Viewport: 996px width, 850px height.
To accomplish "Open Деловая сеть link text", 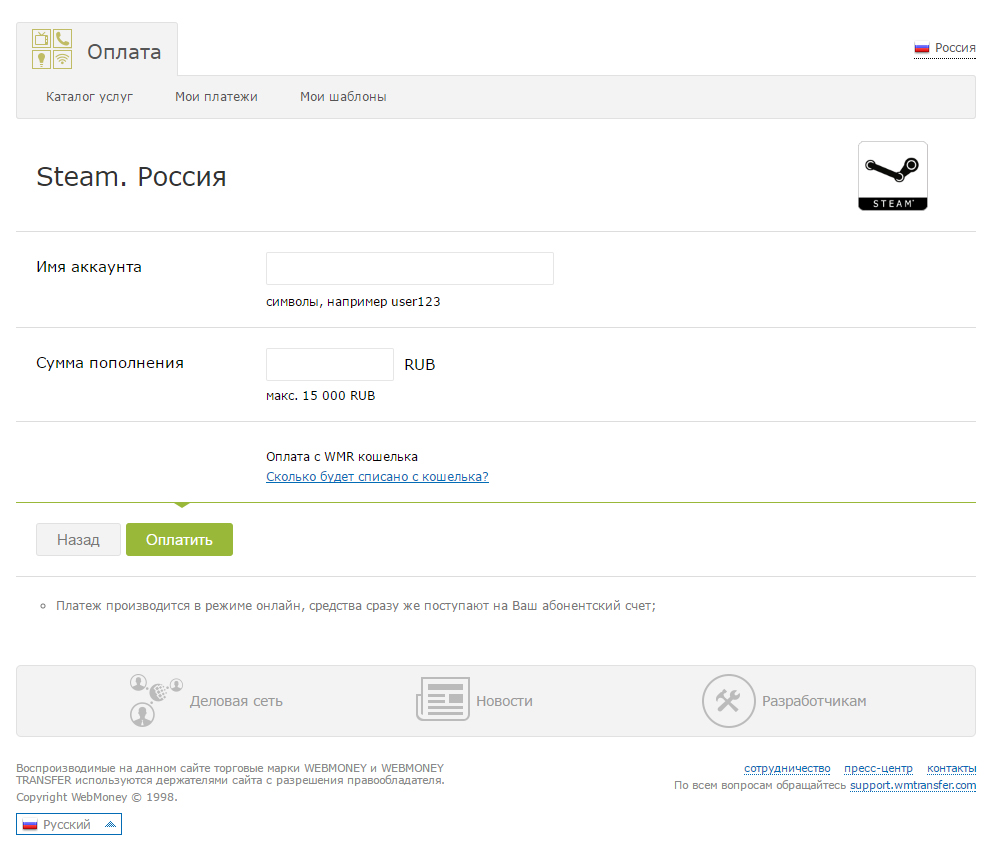I will [236, 701].
